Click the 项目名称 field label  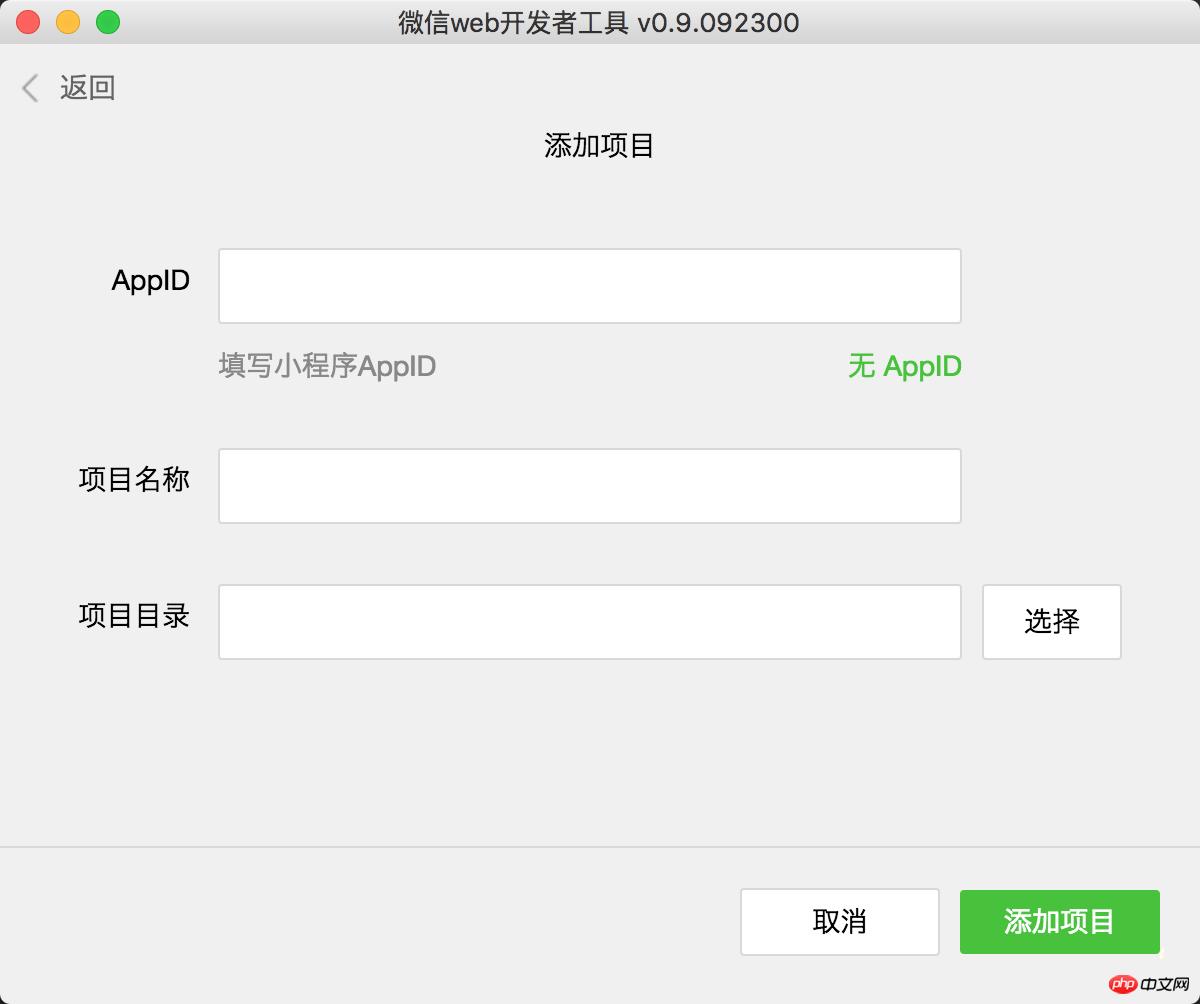[x=134, y=480]
